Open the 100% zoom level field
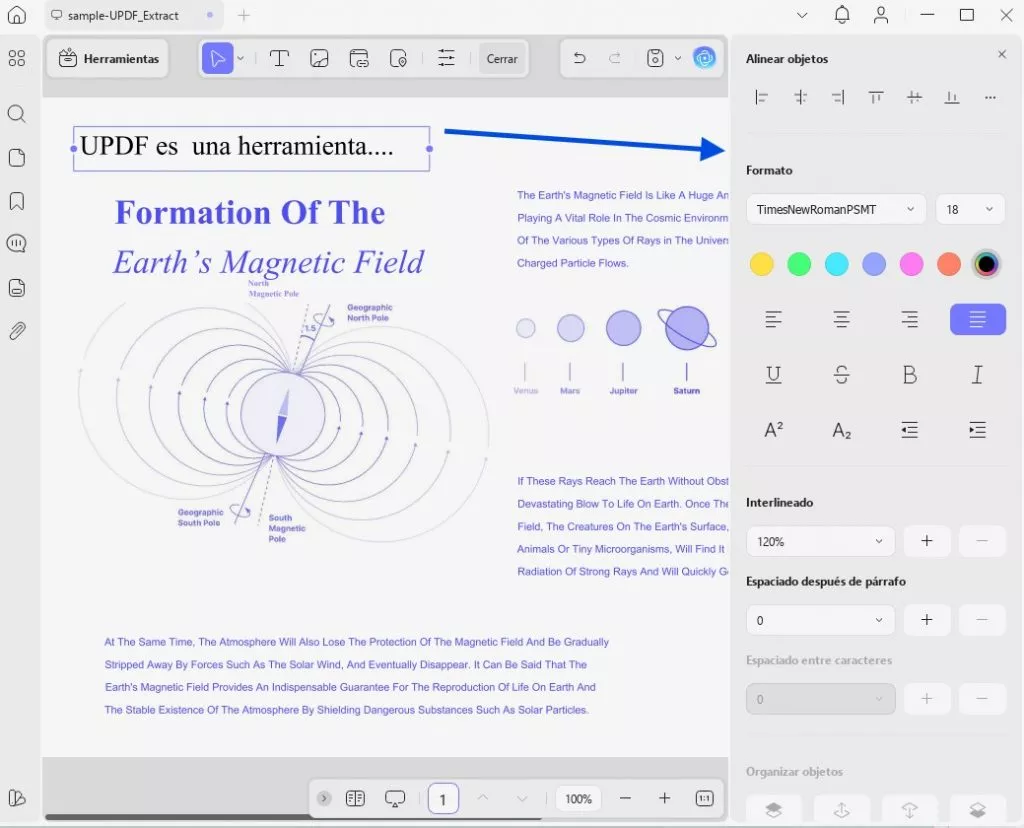The image size is (1024, 828). click(579, 799)
